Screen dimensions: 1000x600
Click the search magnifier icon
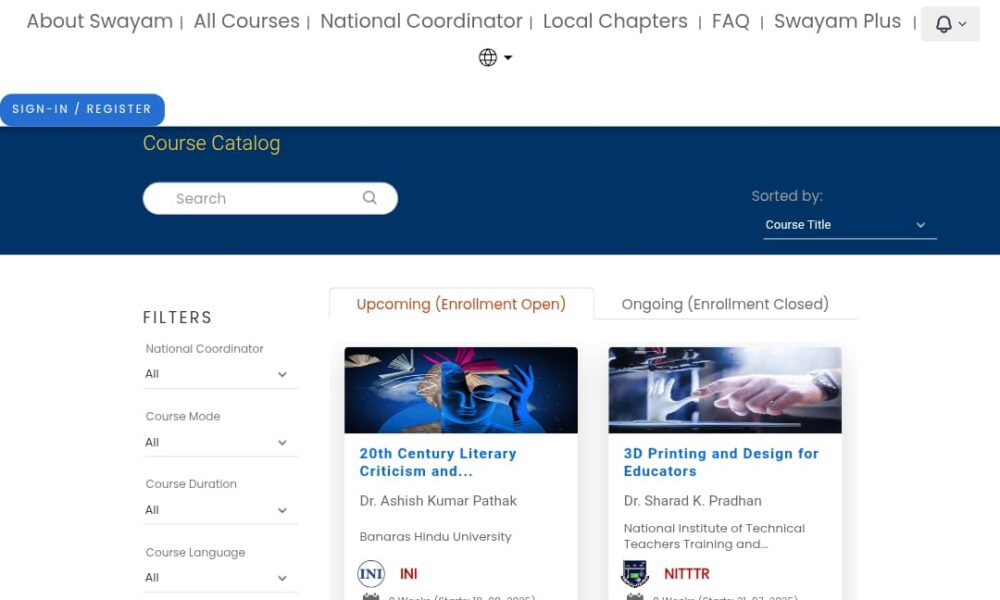[x=370, y=198]
